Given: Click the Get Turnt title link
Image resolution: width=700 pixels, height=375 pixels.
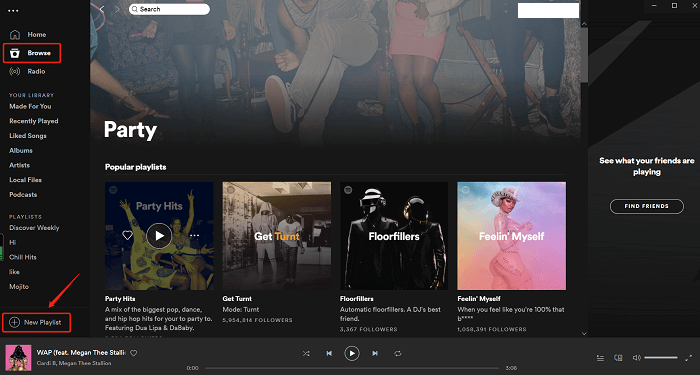Looking at the screenshot, I should coord(237,299).
